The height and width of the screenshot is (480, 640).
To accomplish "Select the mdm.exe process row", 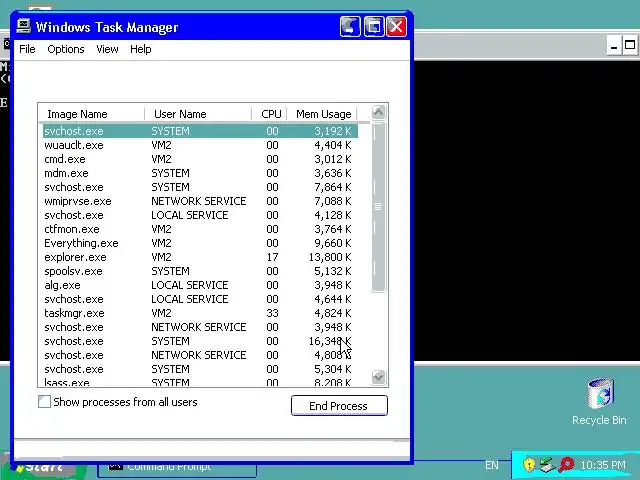I will [x=200, y=173].
